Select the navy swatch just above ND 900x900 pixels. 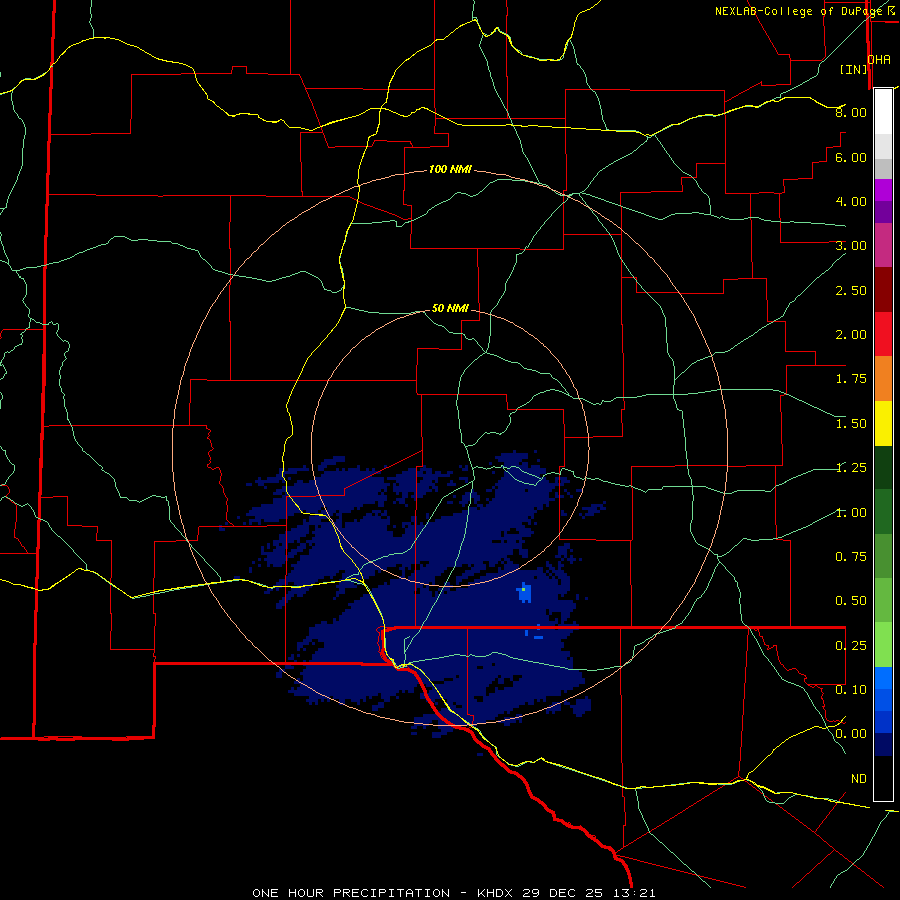883,745
